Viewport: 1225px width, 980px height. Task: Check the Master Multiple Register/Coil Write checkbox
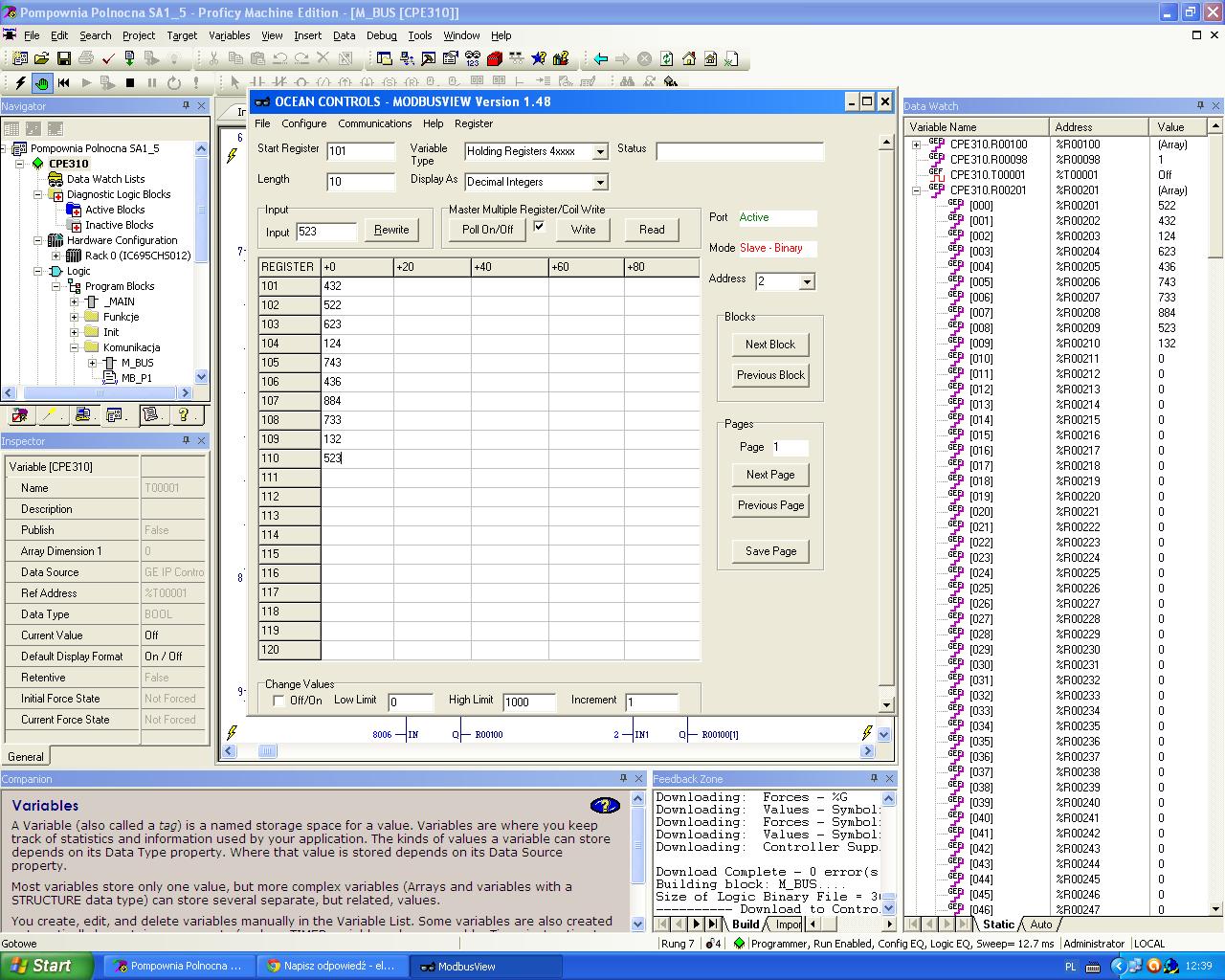[x=540, y=227]
